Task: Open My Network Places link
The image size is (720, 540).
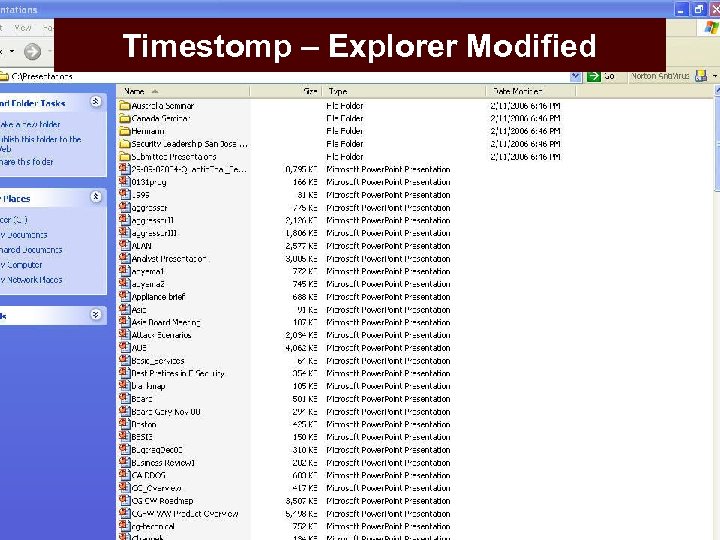Action: (31, 280)
